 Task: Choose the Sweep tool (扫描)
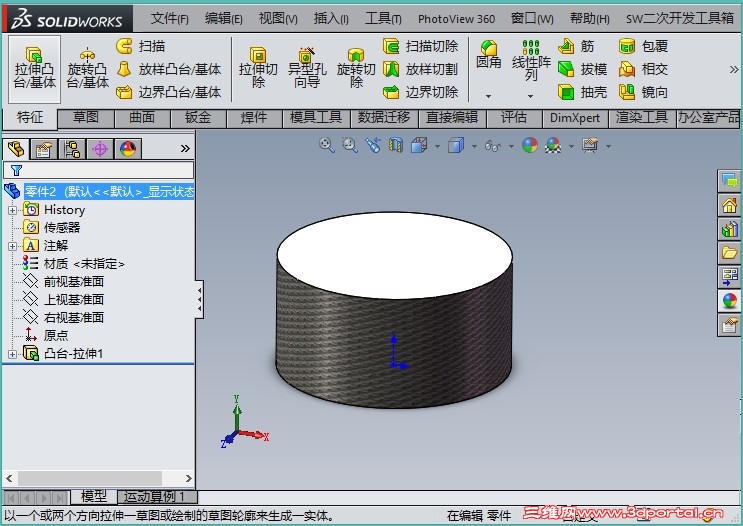tap(141, 46)
